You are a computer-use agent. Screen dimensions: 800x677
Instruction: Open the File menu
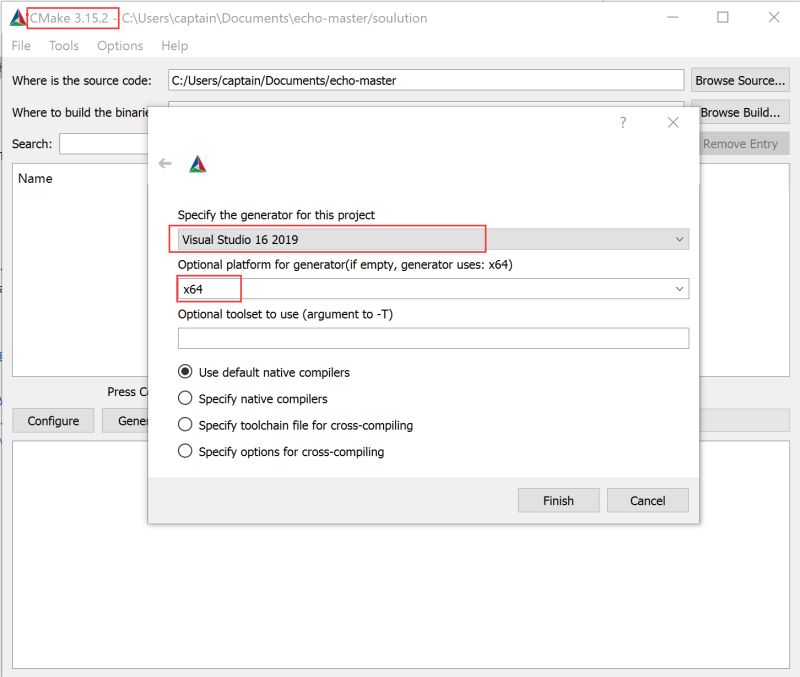21,46
